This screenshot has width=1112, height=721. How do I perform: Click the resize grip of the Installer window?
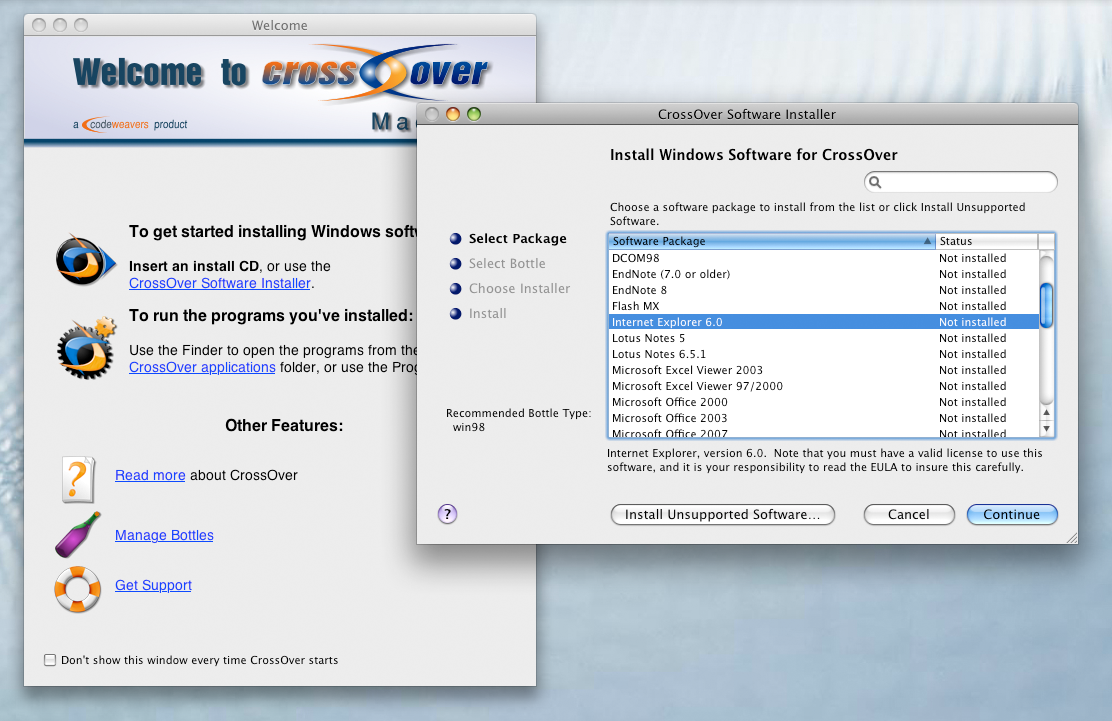coord(1072,538)
